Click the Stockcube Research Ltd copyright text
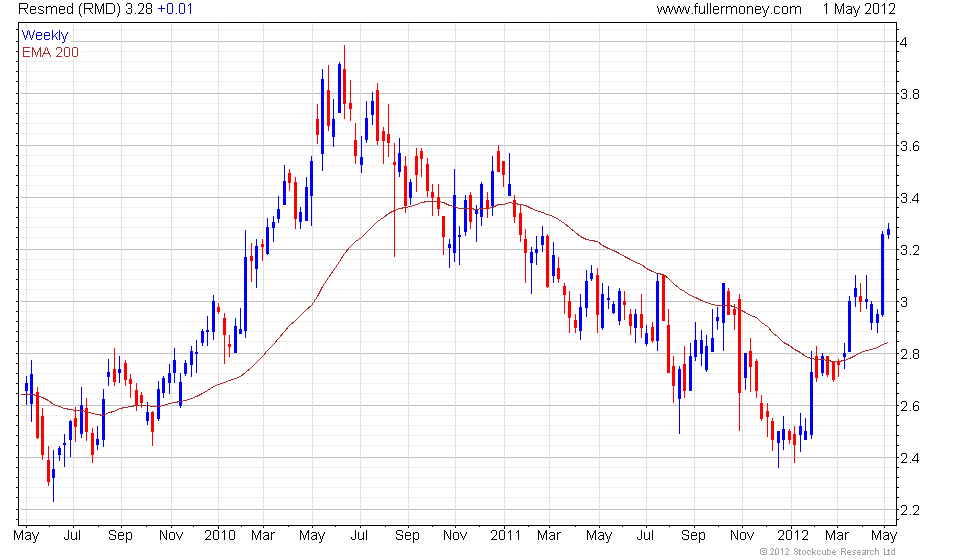This screenshot has height=560, width=980. coord(828,552)
